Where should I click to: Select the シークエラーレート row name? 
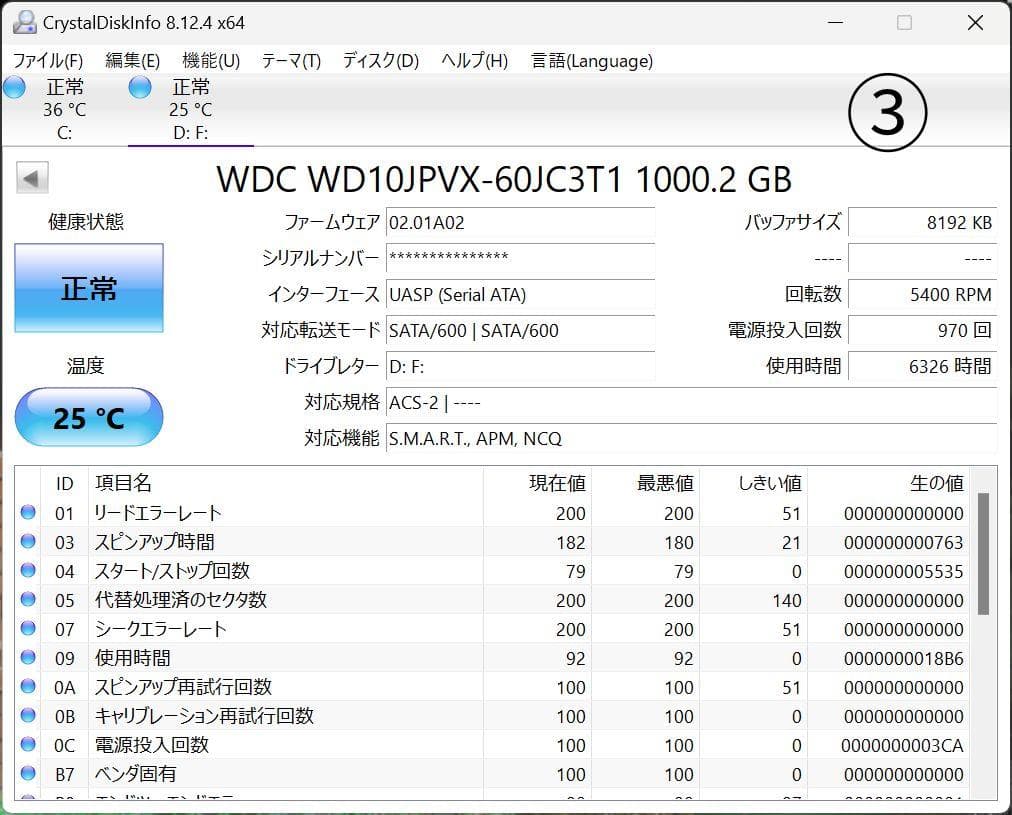(x=161, y=629)
